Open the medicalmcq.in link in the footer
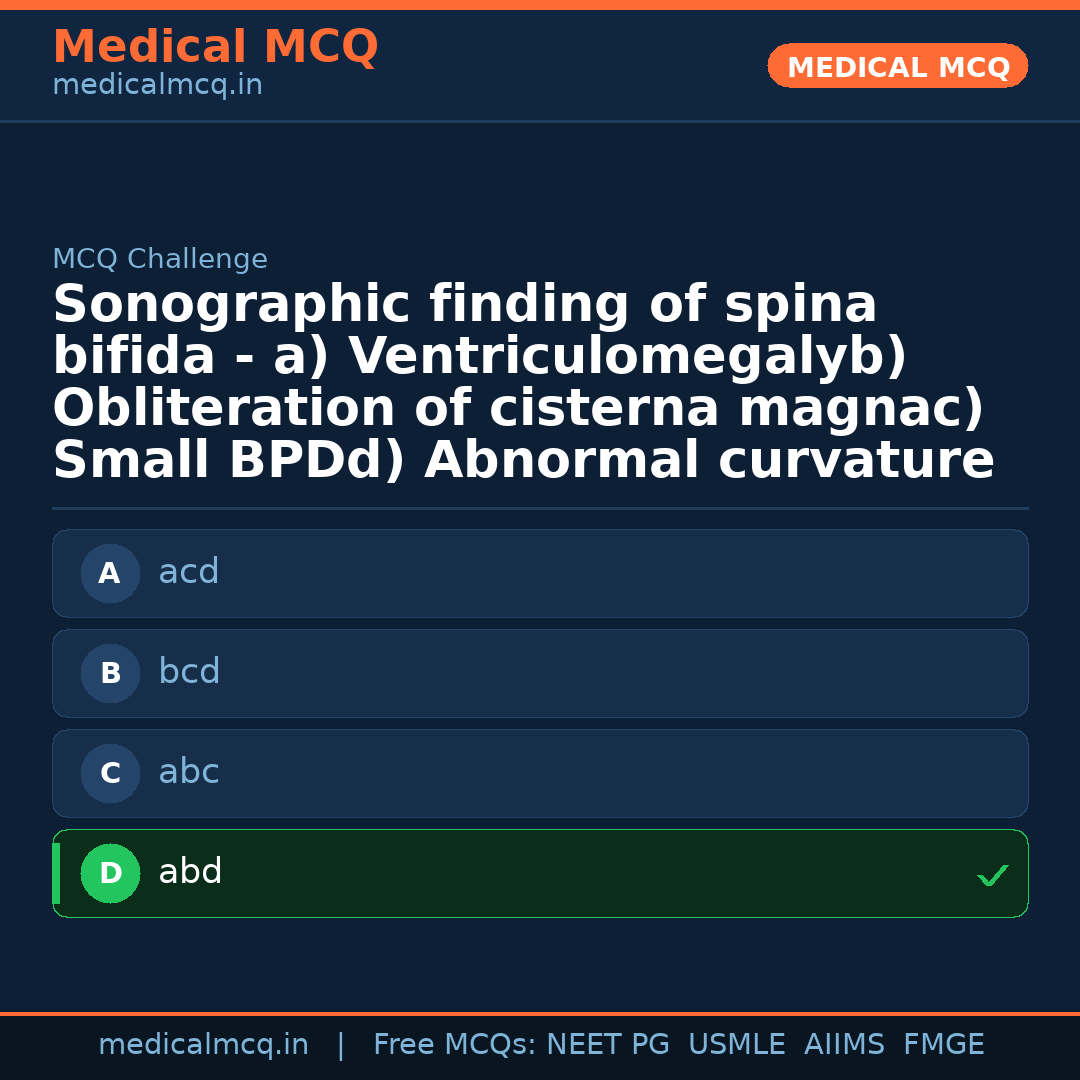The image size is (1080, 1080). (x=203, y=1045)
